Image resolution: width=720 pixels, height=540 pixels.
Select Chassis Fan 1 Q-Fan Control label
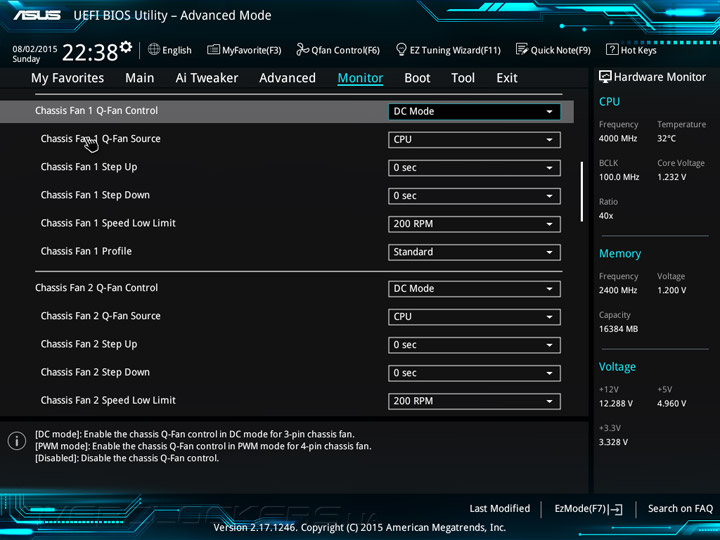click(x=96, y=111)
